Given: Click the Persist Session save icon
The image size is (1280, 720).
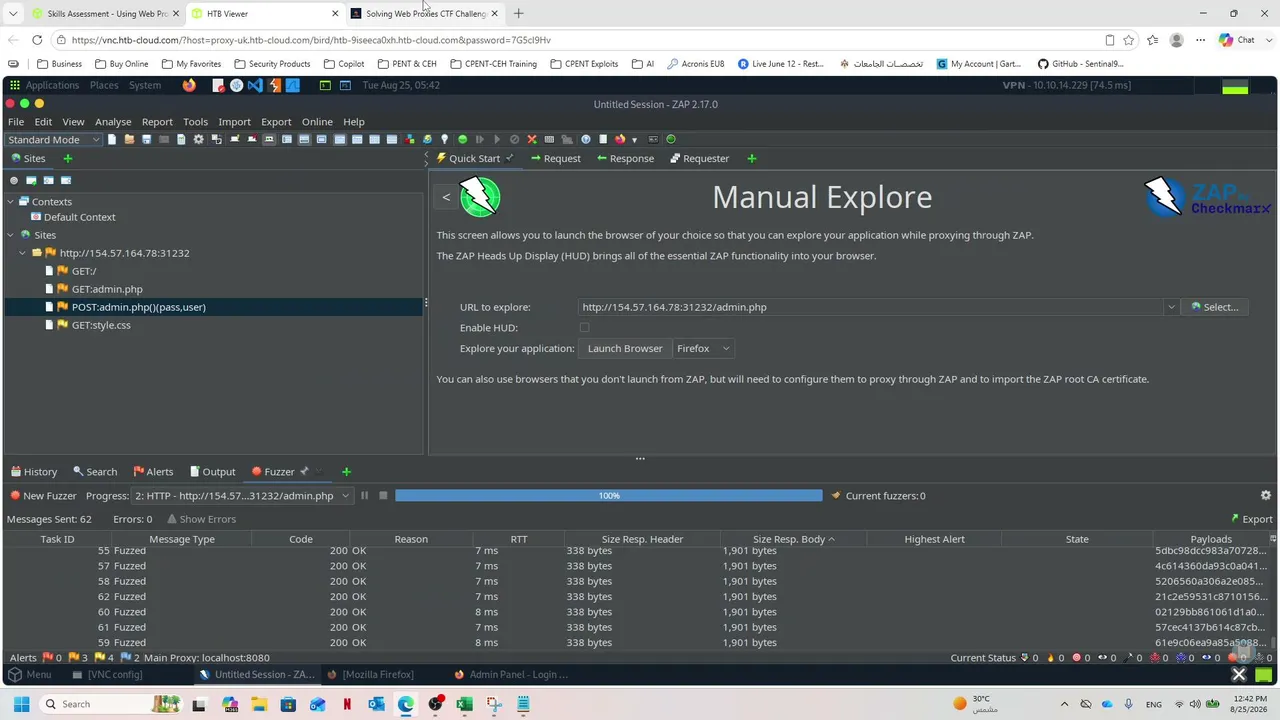Looking at the screenshot, I should 146,140.
